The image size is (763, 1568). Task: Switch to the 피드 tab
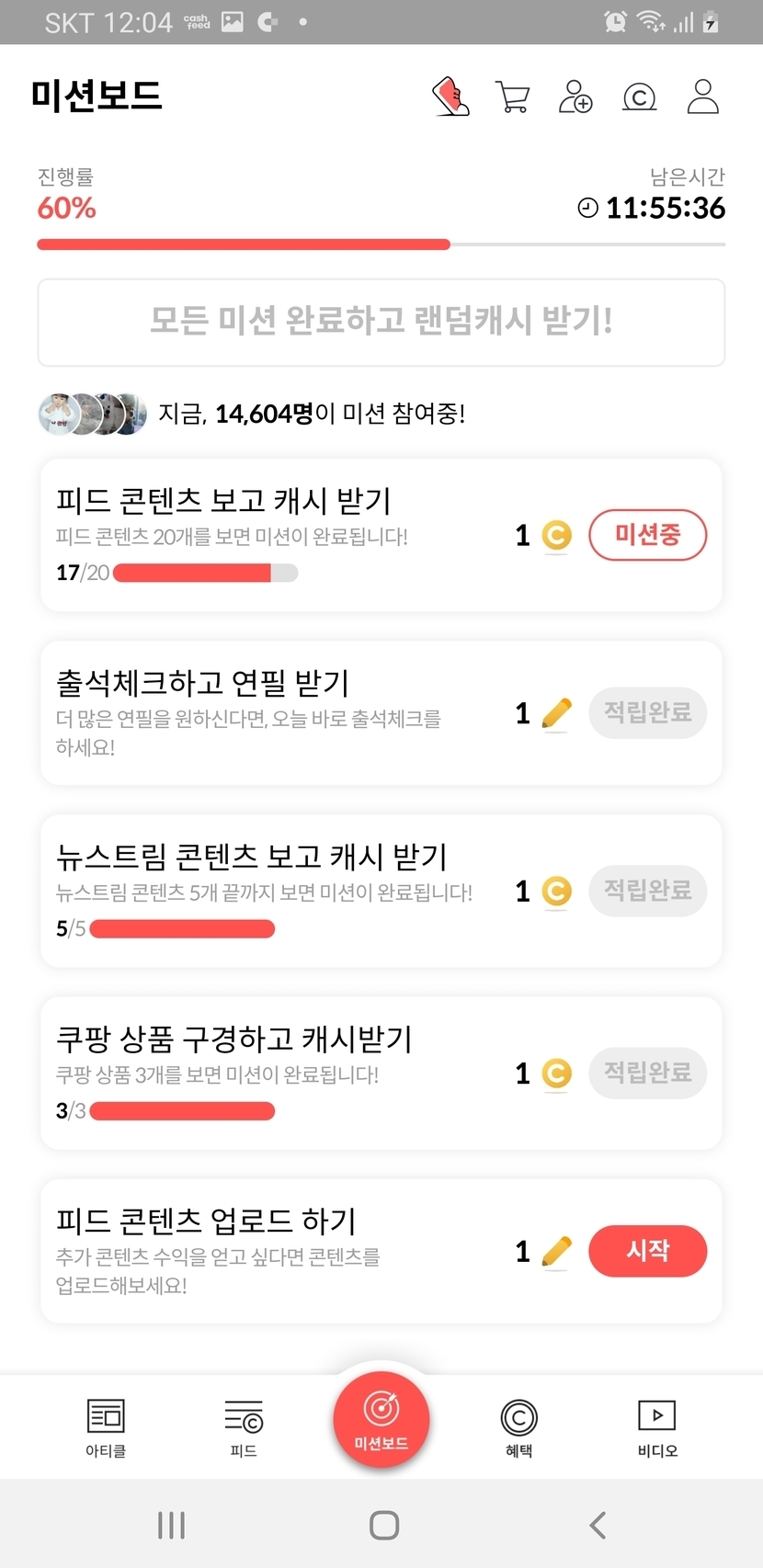[x=244, y=1427]
